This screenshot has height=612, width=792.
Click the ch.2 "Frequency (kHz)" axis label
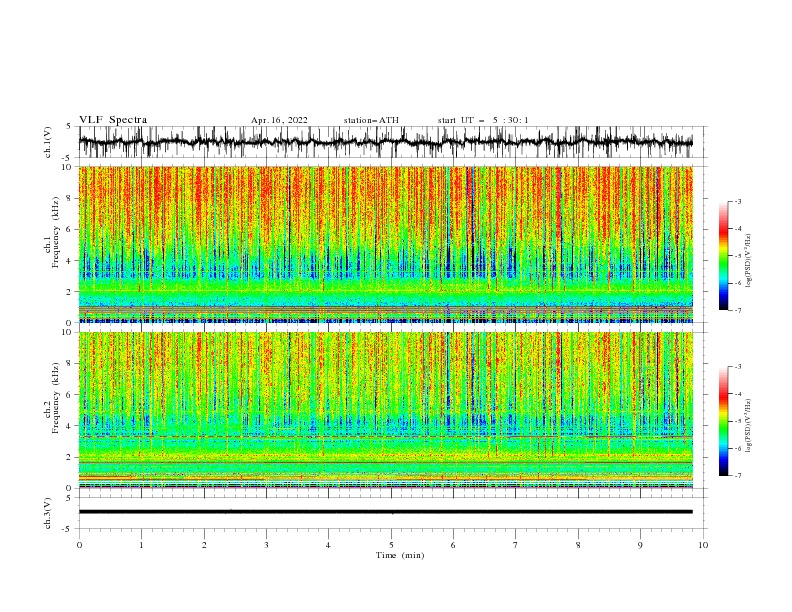(x=55, y=397)
